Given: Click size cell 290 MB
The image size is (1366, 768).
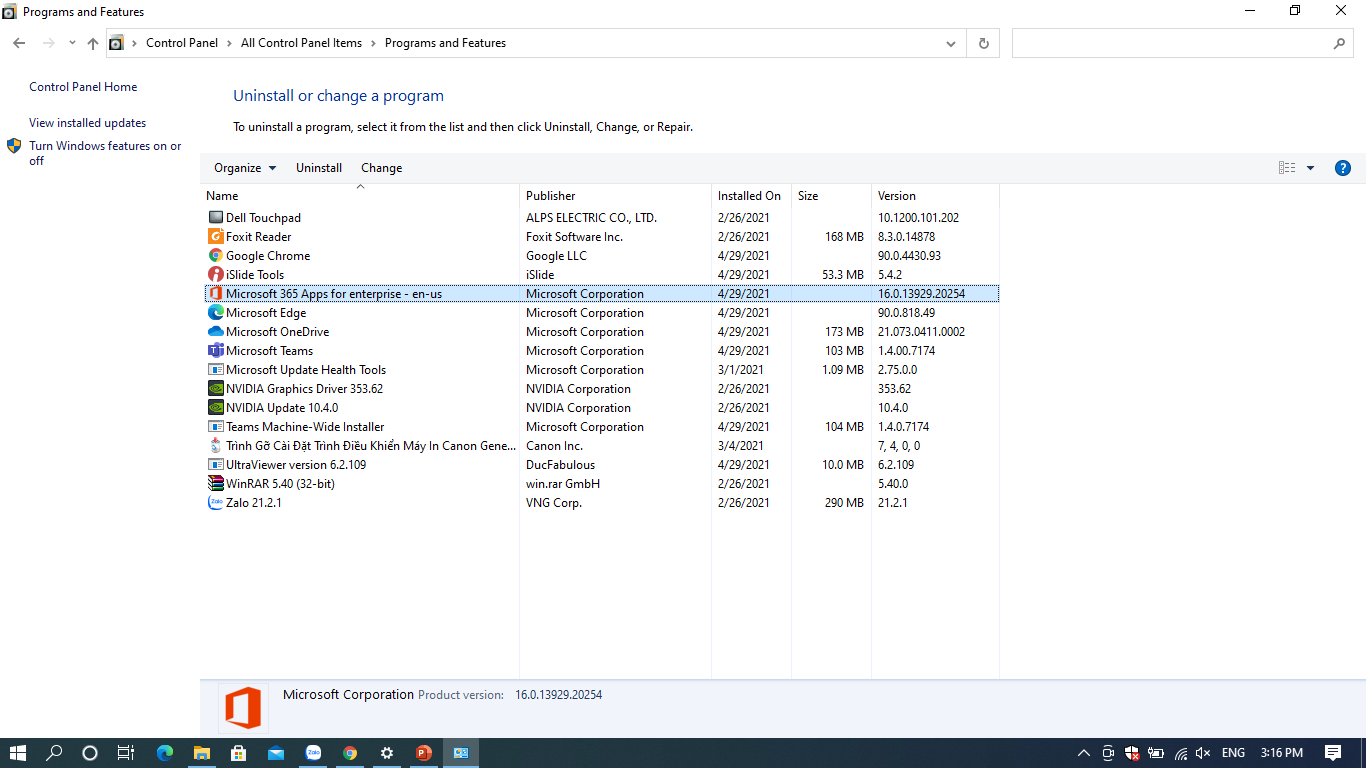Looking at the screenshot, I should click(844, 503).
